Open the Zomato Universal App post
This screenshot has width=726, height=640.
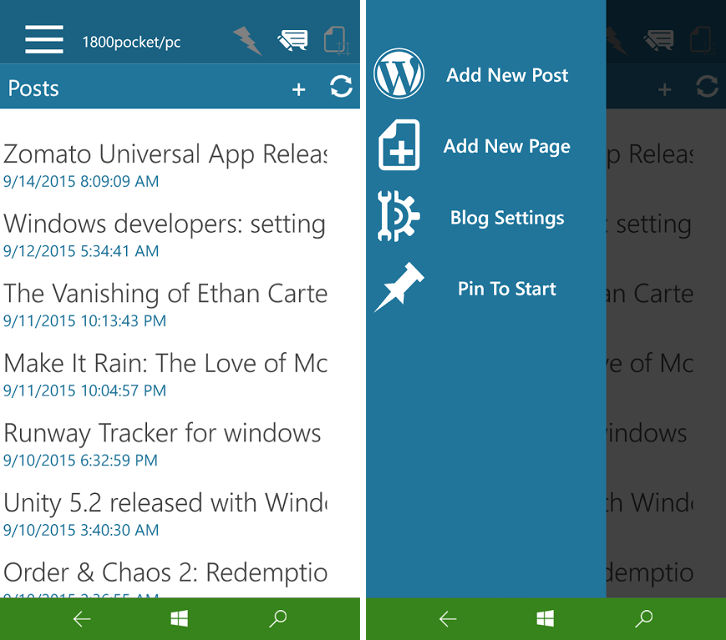pos(165,154)
